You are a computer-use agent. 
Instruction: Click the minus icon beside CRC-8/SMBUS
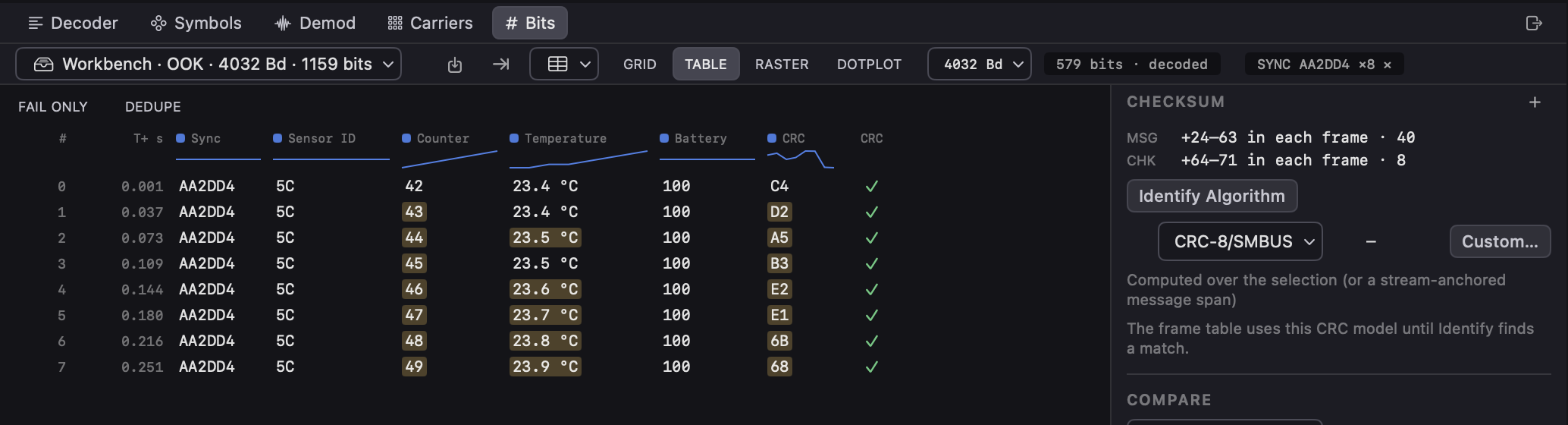(x=1371, y=241)
